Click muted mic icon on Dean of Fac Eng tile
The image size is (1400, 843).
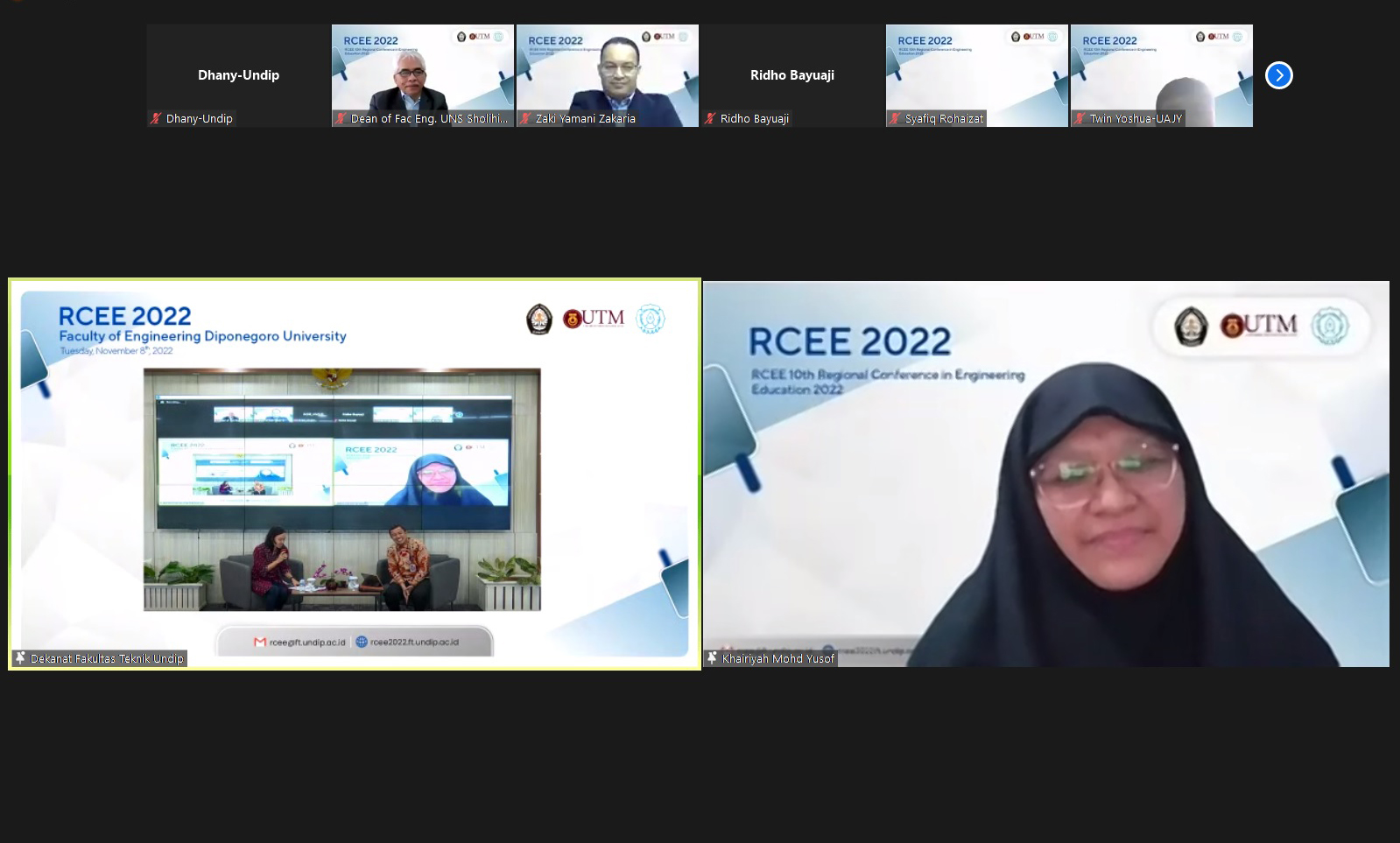(x=341, y=119)
